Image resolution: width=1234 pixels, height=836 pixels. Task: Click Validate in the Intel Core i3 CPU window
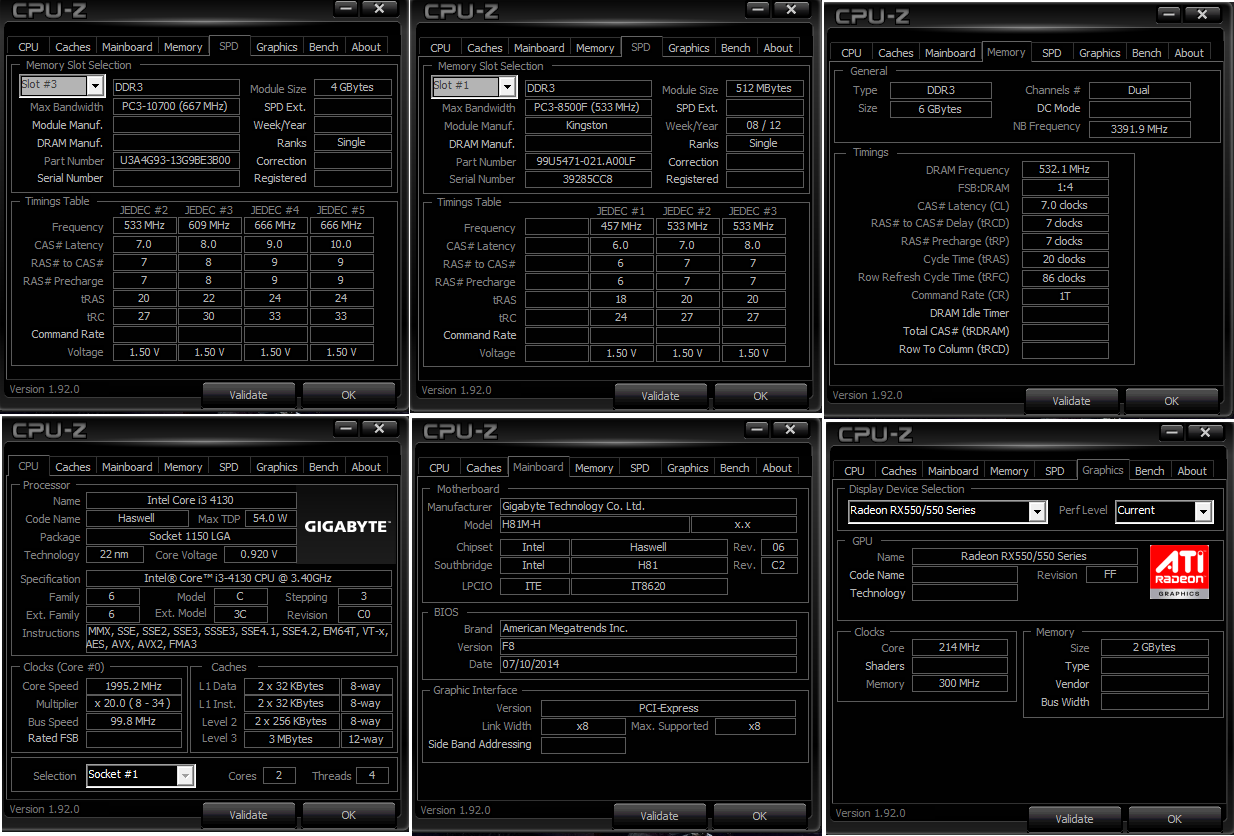tap(248, 815)
